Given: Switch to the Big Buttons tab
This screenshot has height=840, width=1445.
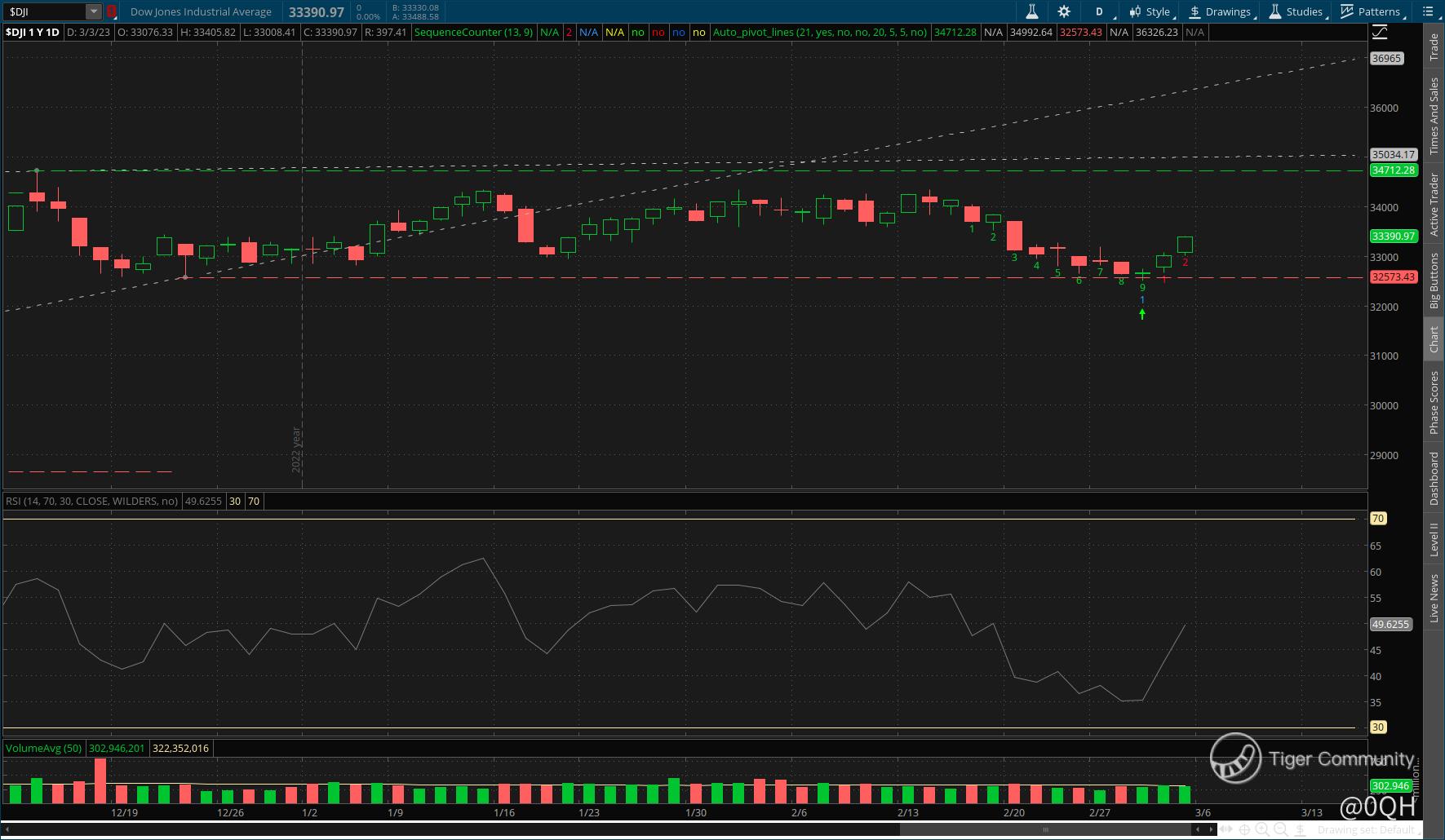Looking at the screenshot, I should 1434,281.
